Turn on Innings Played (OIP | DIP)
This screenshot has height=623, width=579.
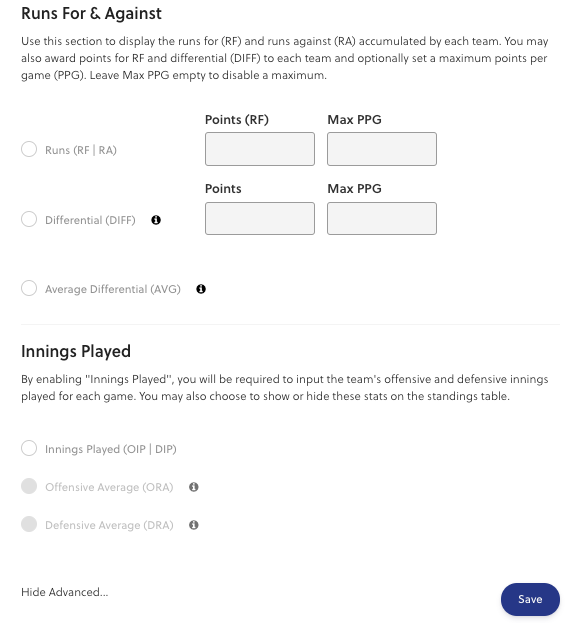[29, 448]
